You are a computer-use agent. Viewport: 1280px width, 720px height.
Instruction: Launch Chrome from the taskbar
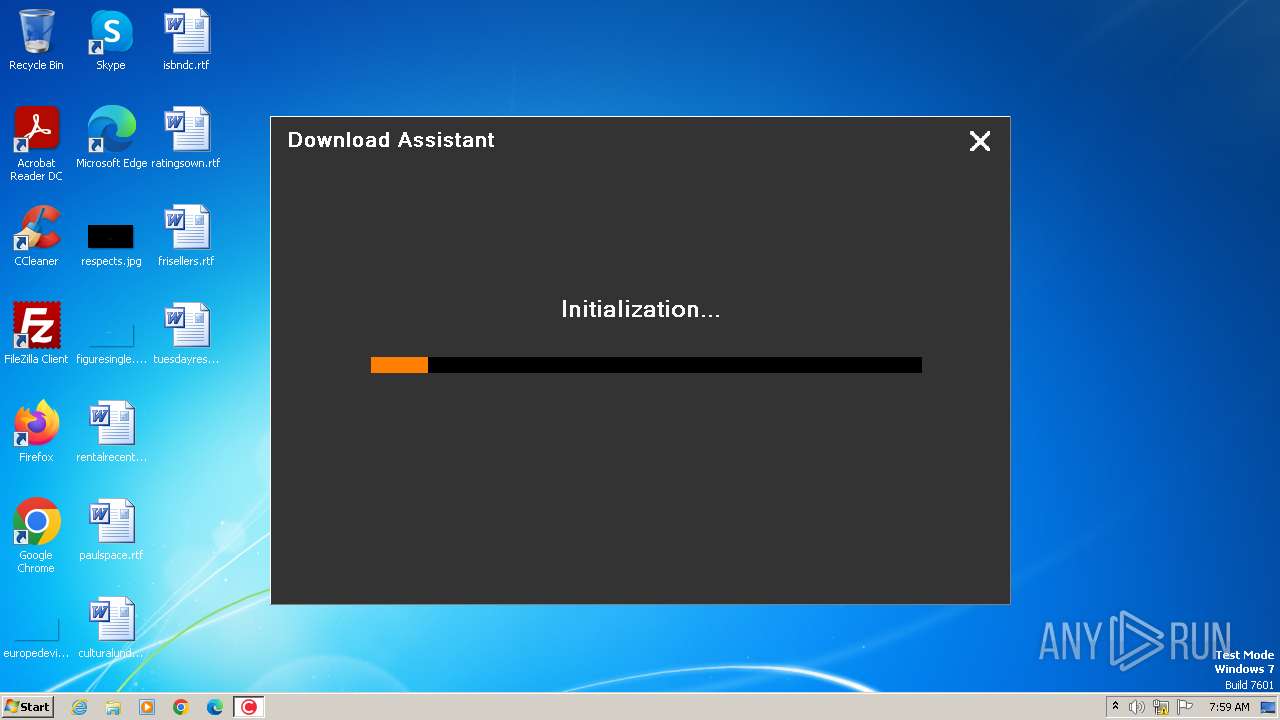(x=181, y=707)
